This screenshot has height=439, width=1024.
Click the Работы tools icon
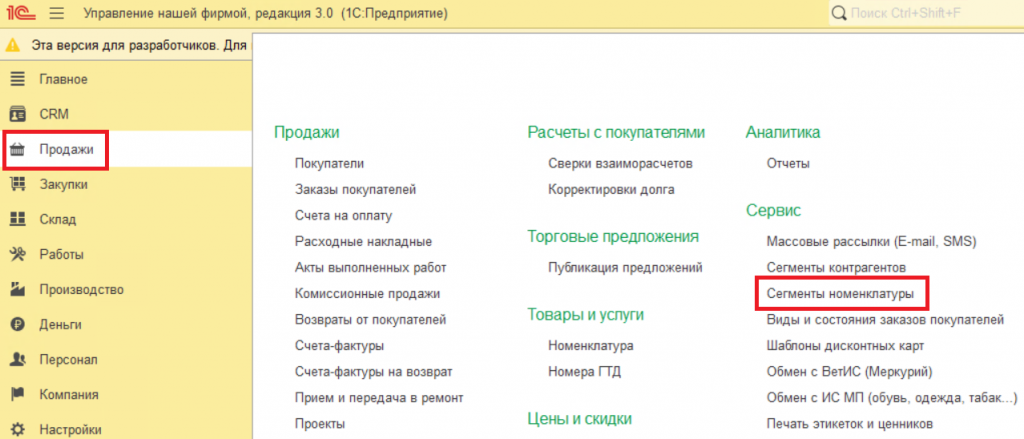[x=17, y=254]
